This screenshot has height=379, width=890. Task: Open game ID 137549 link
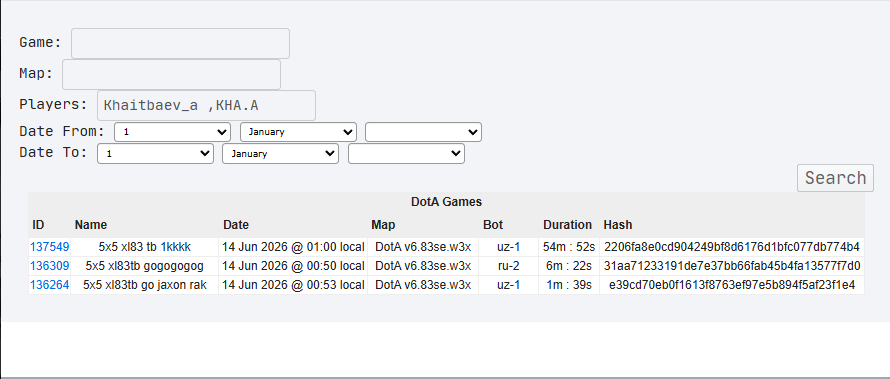(x=49, y=247)
